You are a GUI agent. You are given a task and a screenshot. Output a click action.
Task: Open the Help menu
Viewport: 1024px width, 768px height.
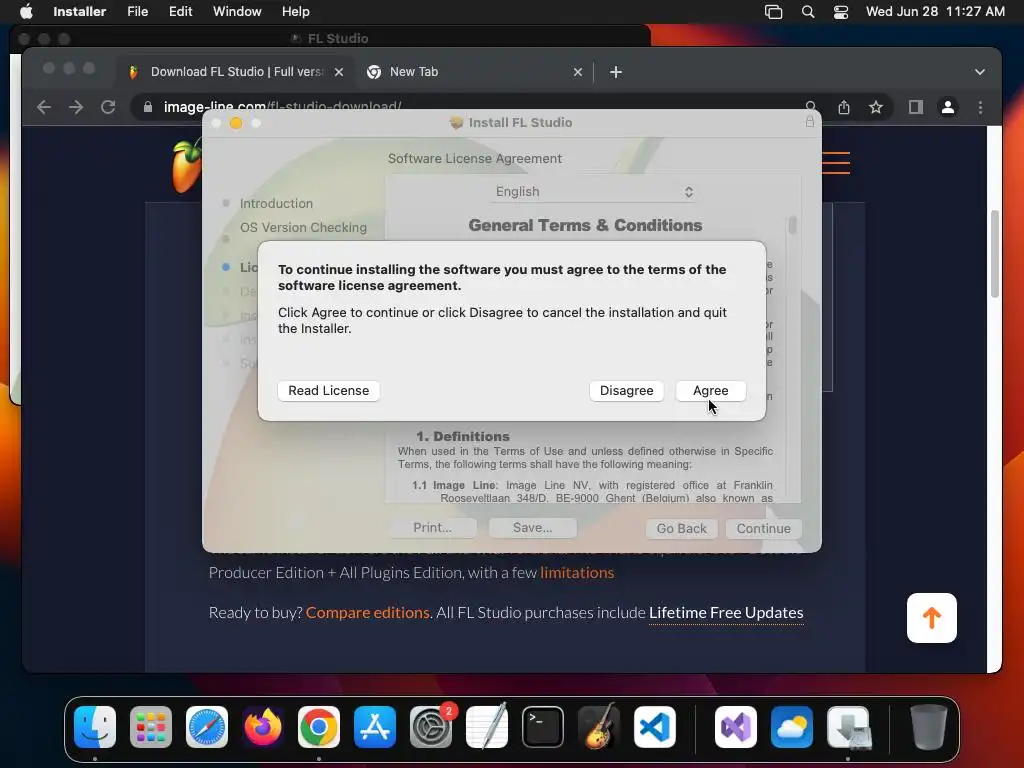[x=295, y=11]
